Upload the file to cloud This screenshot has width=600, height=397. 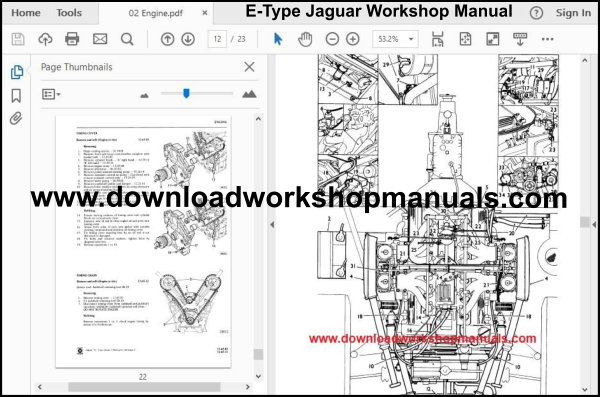[46, 39]
